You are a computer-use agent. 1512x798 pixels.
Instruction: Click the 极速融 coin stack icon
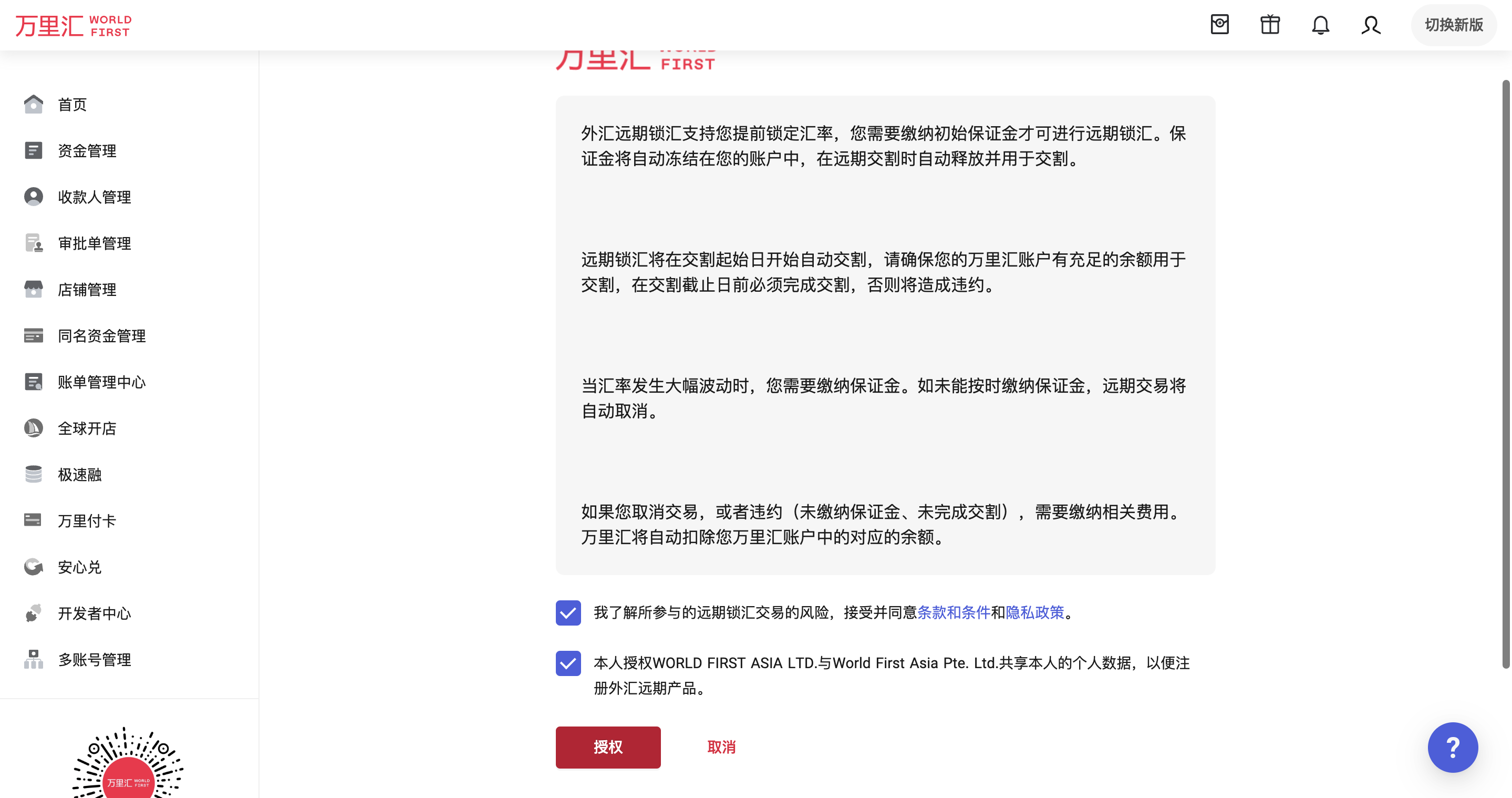tap(34, 475)
